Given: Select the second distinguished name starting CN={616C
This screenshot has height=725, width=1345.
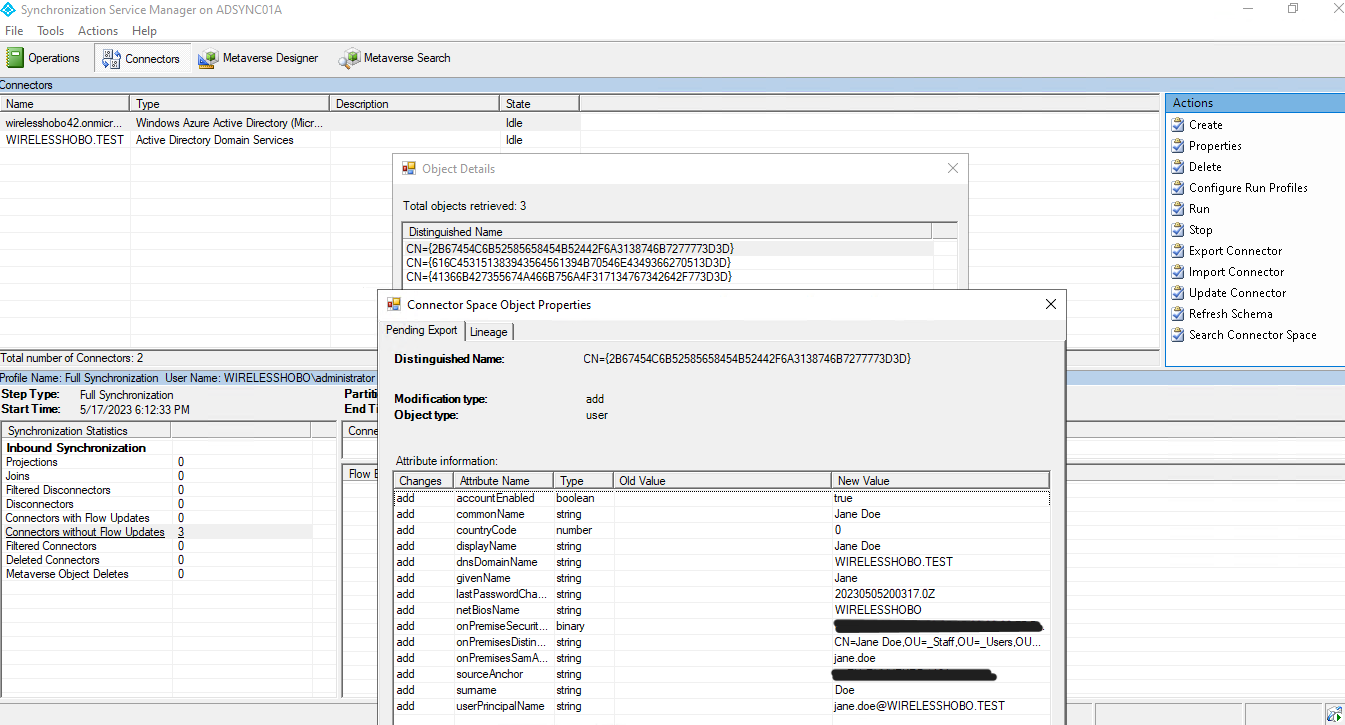Looking at the screenshot, I should (x=568, y=262).
